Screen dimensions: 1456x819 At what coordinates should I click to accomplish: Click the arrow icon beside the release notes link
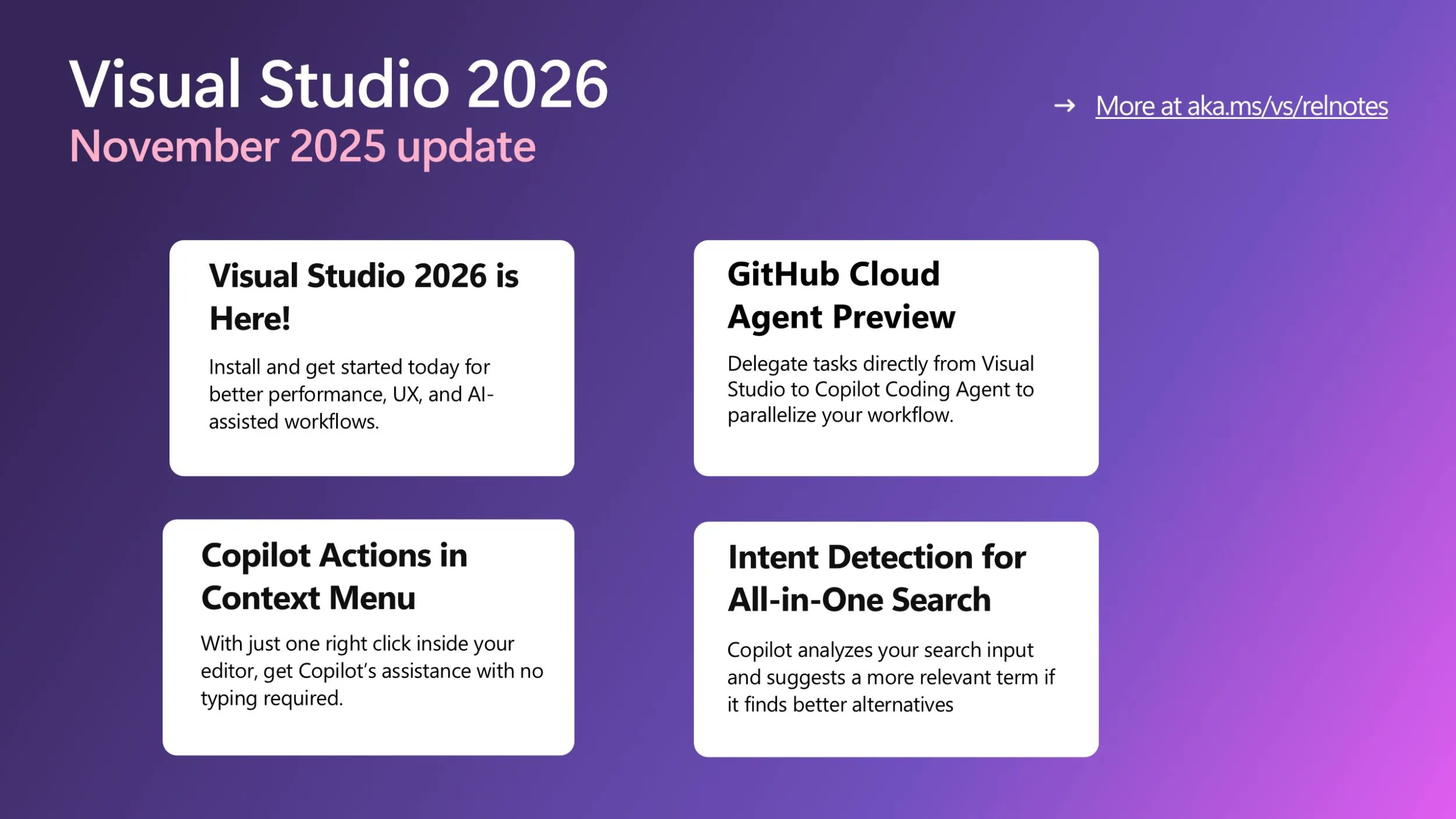tap(1066, 106)
